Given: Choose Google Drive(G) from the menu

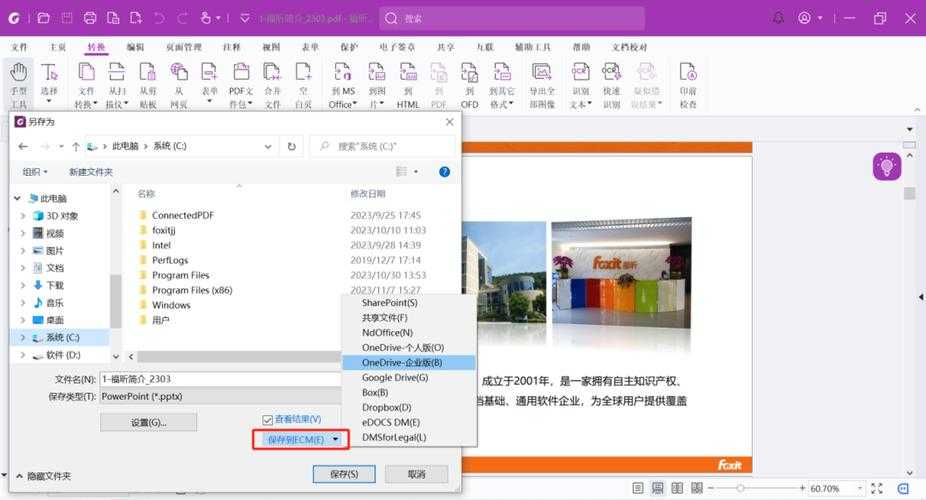Looking at the screenshot, I should click(394, 378).
